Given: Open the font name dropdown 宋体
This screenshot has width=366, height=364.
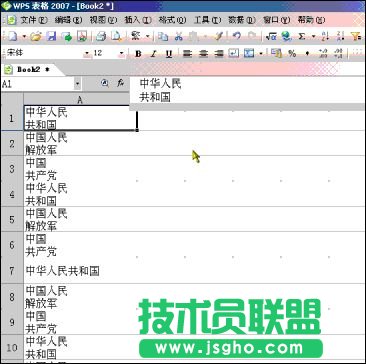Looking at the screenshot, I should click(x=87, y=53).
